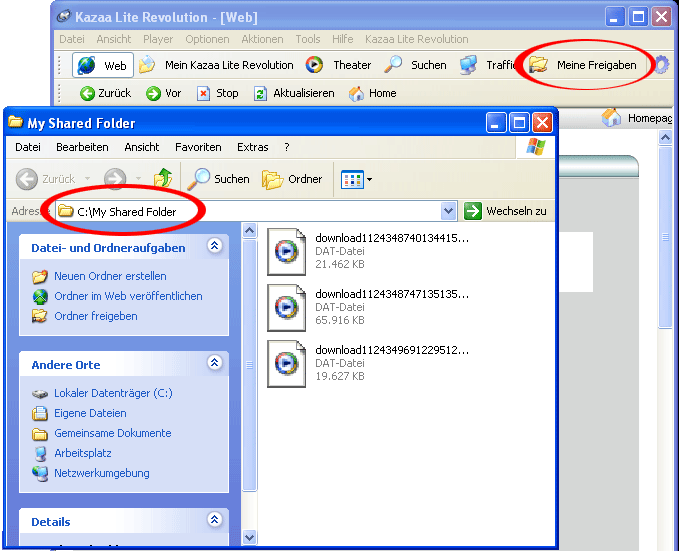
Task: Open Player menu in Kazaa
Action: pos(158,39)
